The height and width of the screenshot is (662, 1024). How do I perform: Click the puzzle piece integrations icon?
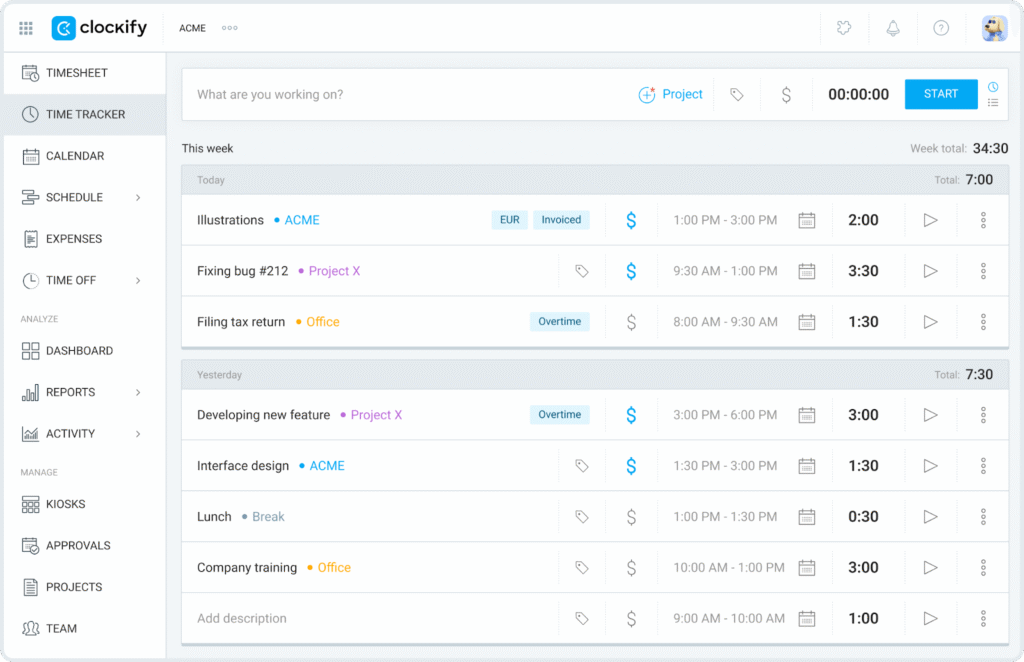pyautogui.click(x=845, y=28)
